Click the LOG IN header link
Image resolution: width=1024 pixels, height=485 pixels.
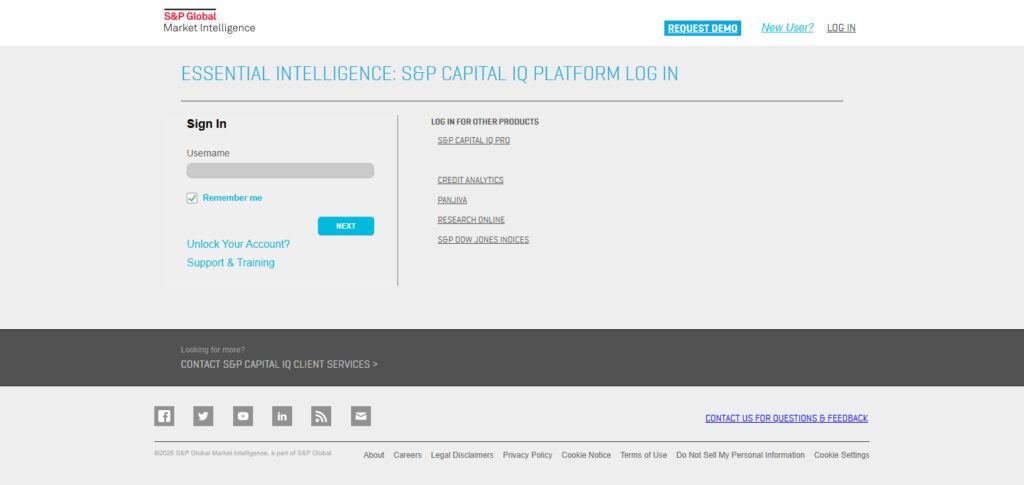coord(841,27)
